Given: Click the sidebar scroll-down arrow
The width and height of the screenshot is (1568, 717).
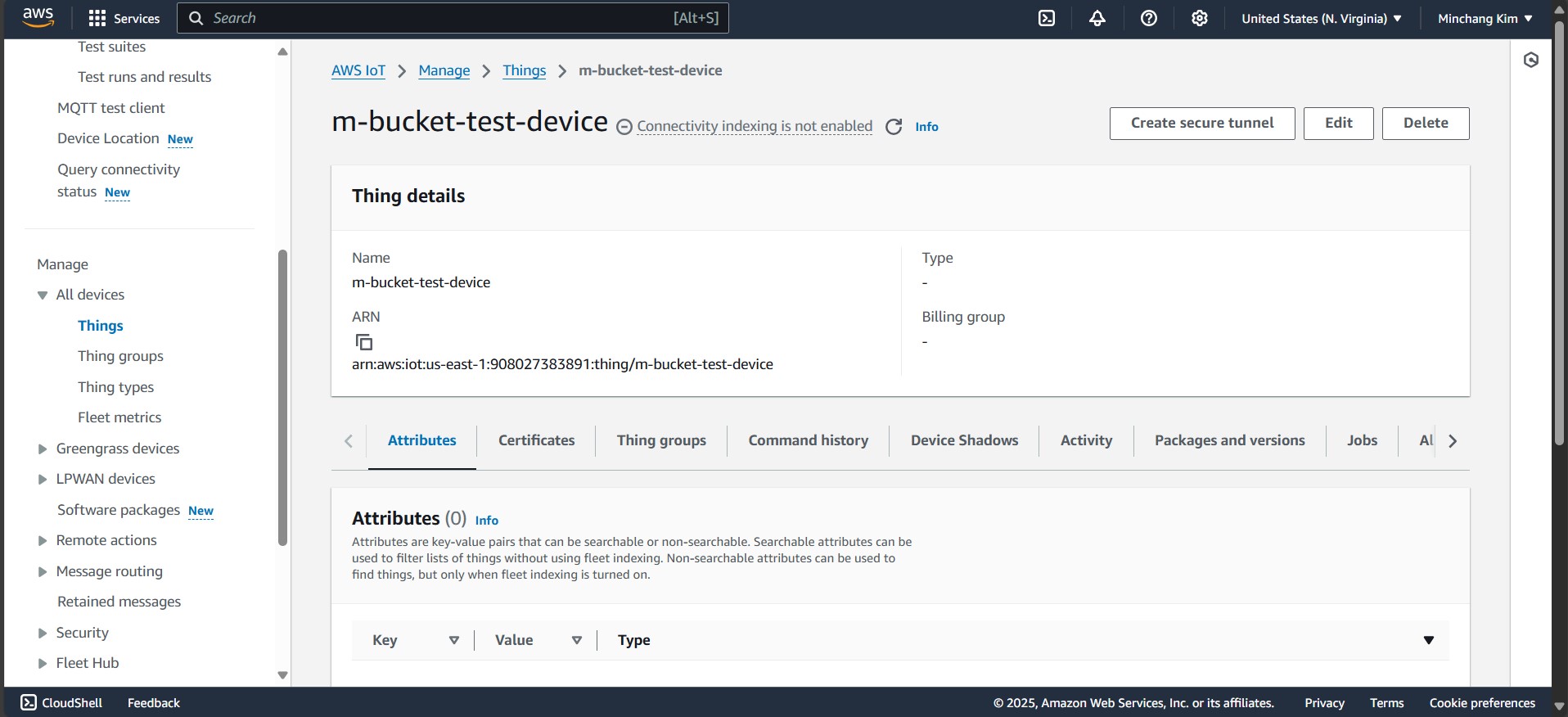Looking at the screenshot, I should coord(282,675).
